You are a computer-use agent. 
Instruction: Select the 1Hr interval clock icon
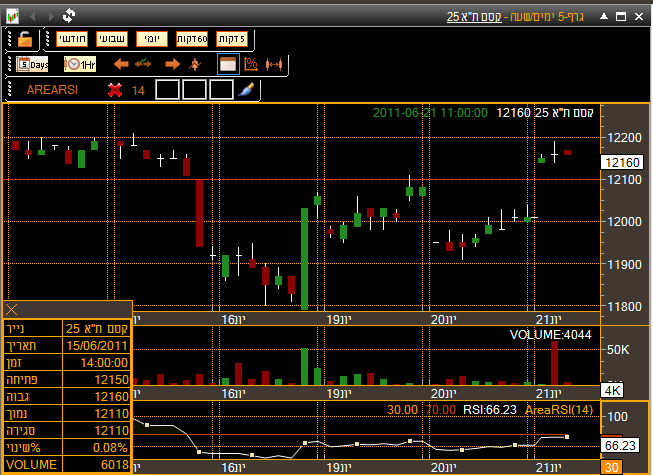coord(79,64)
